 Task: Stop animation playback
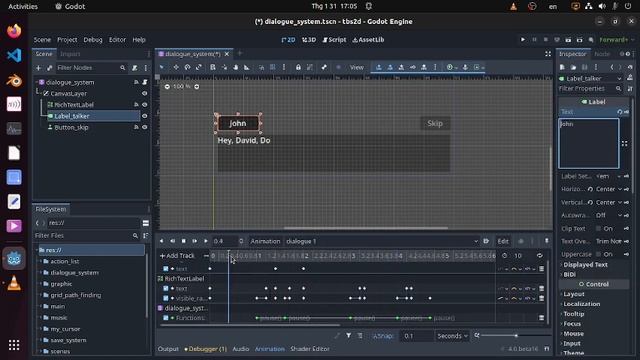(x=184, y=241)
